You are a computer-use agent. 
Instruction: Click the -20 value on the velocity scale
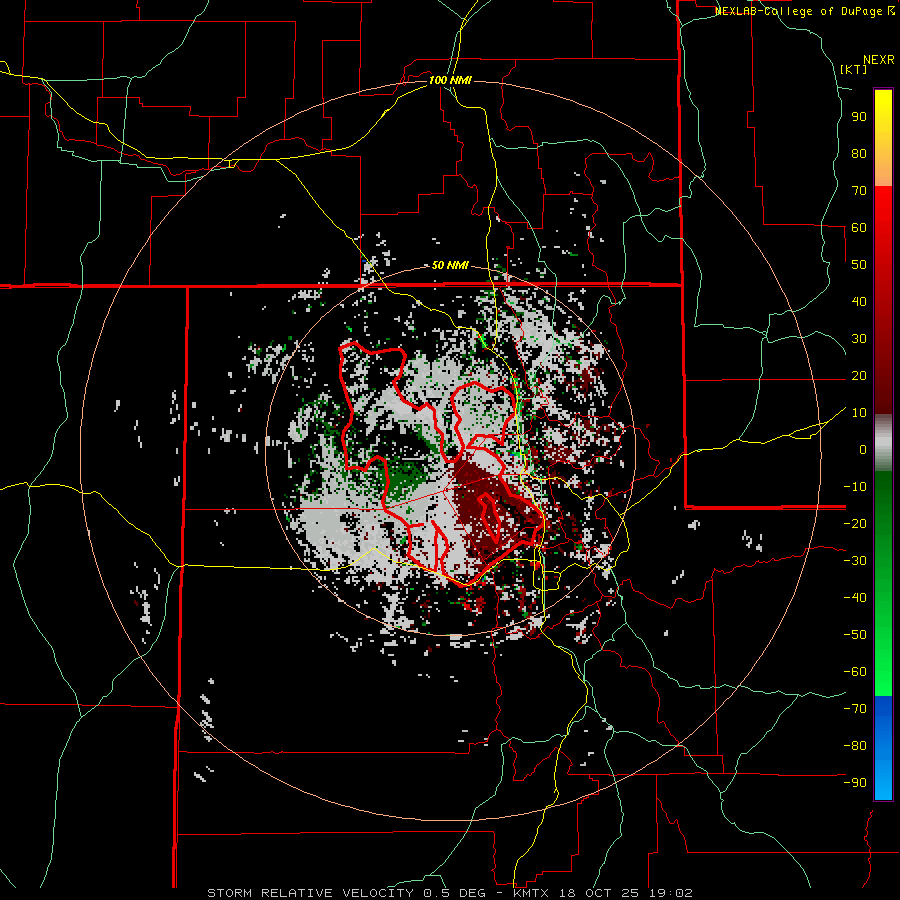(x=855, y=524)
